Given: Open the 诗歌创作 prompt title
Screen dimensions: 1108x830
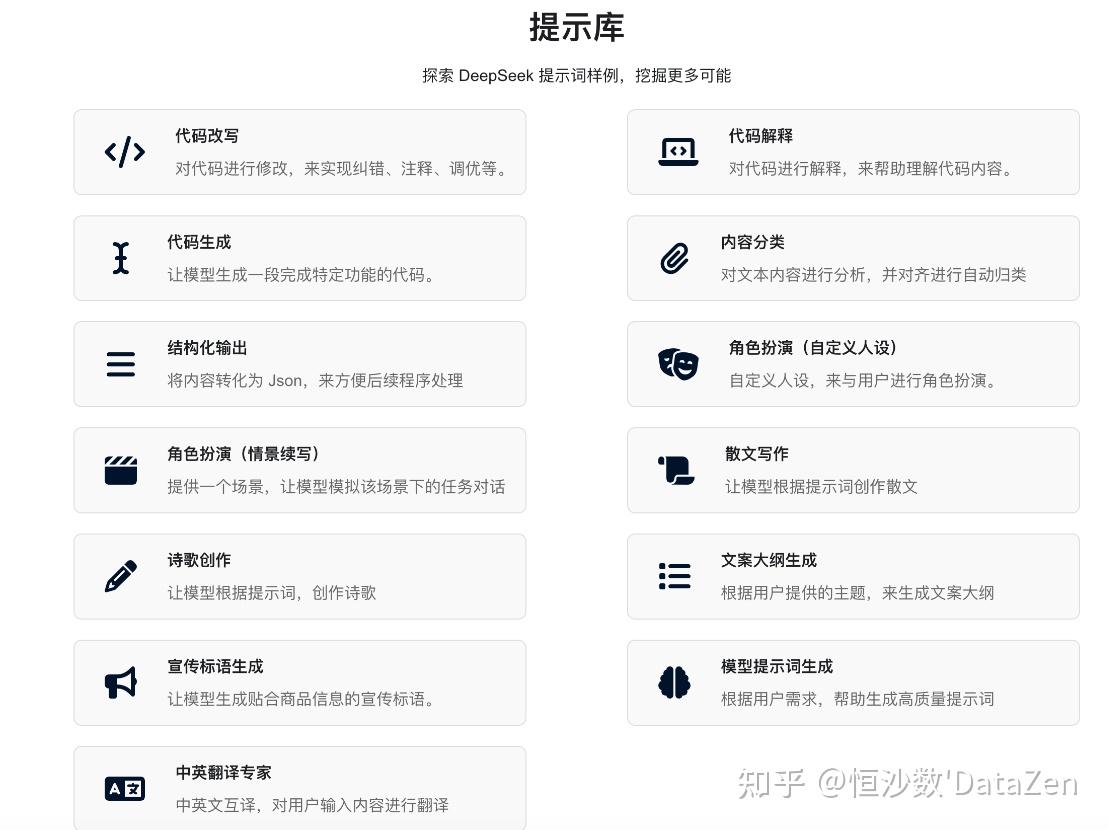Looking at the screenshot, I should point(199,560).
